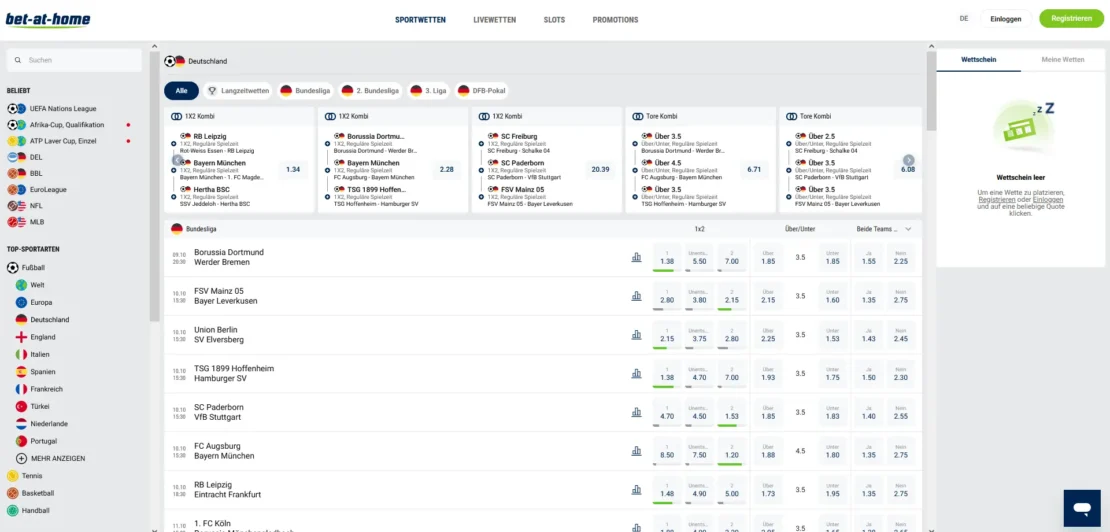Viewport: 1110px width, 532px height.
Task: Switch to the Wettschein tab
Action: 978,60
